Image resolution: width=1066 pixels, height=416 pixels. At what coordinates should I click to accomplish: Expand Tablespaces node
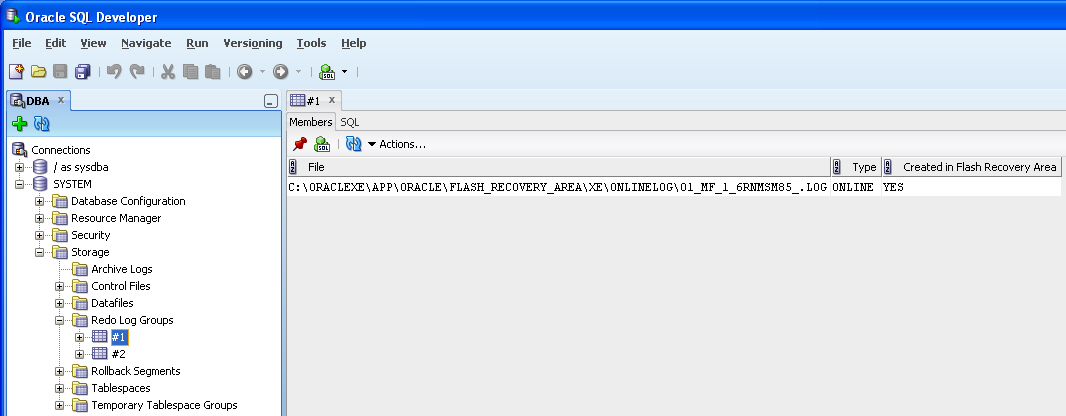tap(59, 388)
